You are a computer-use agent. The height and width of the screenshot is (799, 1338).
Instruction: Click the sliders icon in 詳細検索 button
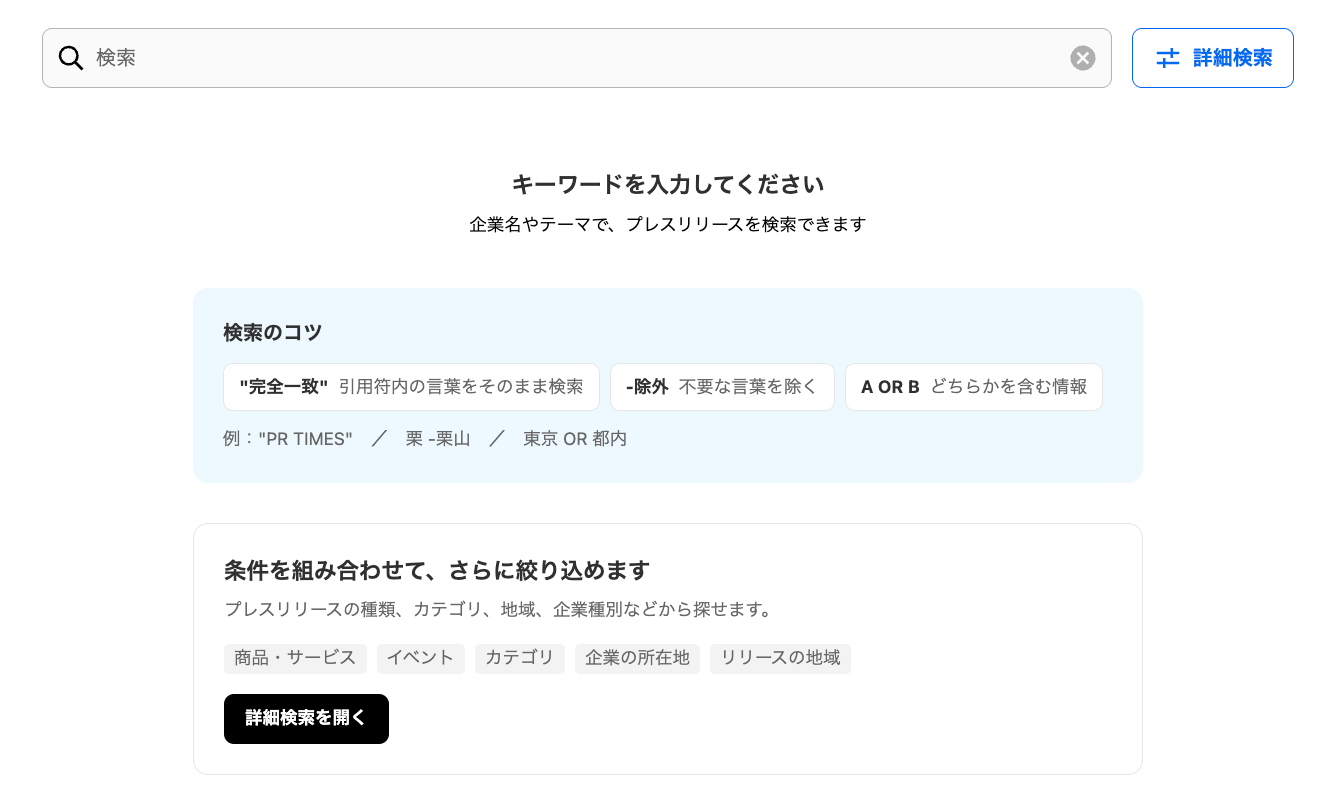click(x=1168, y=58)
